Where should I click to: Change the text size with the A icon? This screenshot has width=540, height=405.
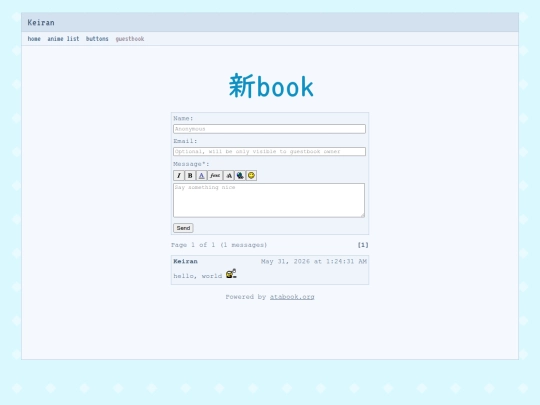tap(229, 176)
